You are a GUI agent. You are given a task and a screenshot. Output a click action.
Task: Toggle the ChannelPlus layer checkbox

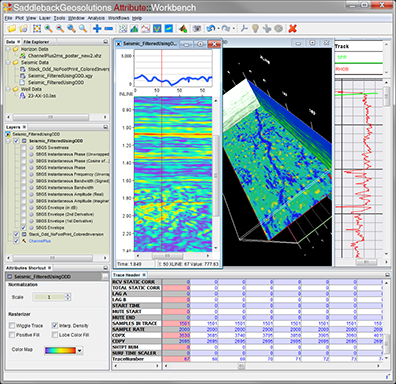click(16, 241)
